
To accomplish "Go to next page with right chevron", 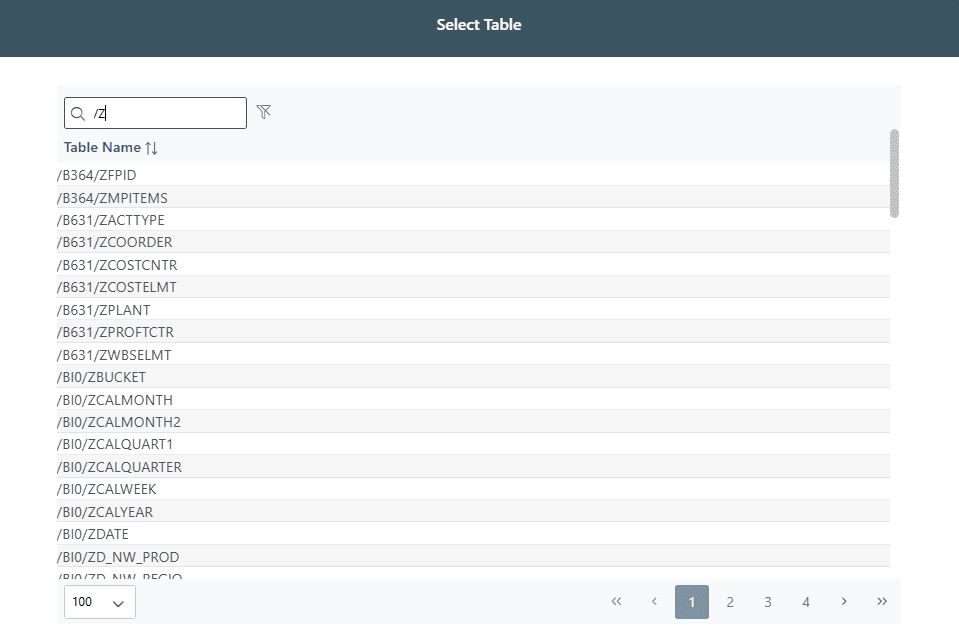I will pos(843,601).
